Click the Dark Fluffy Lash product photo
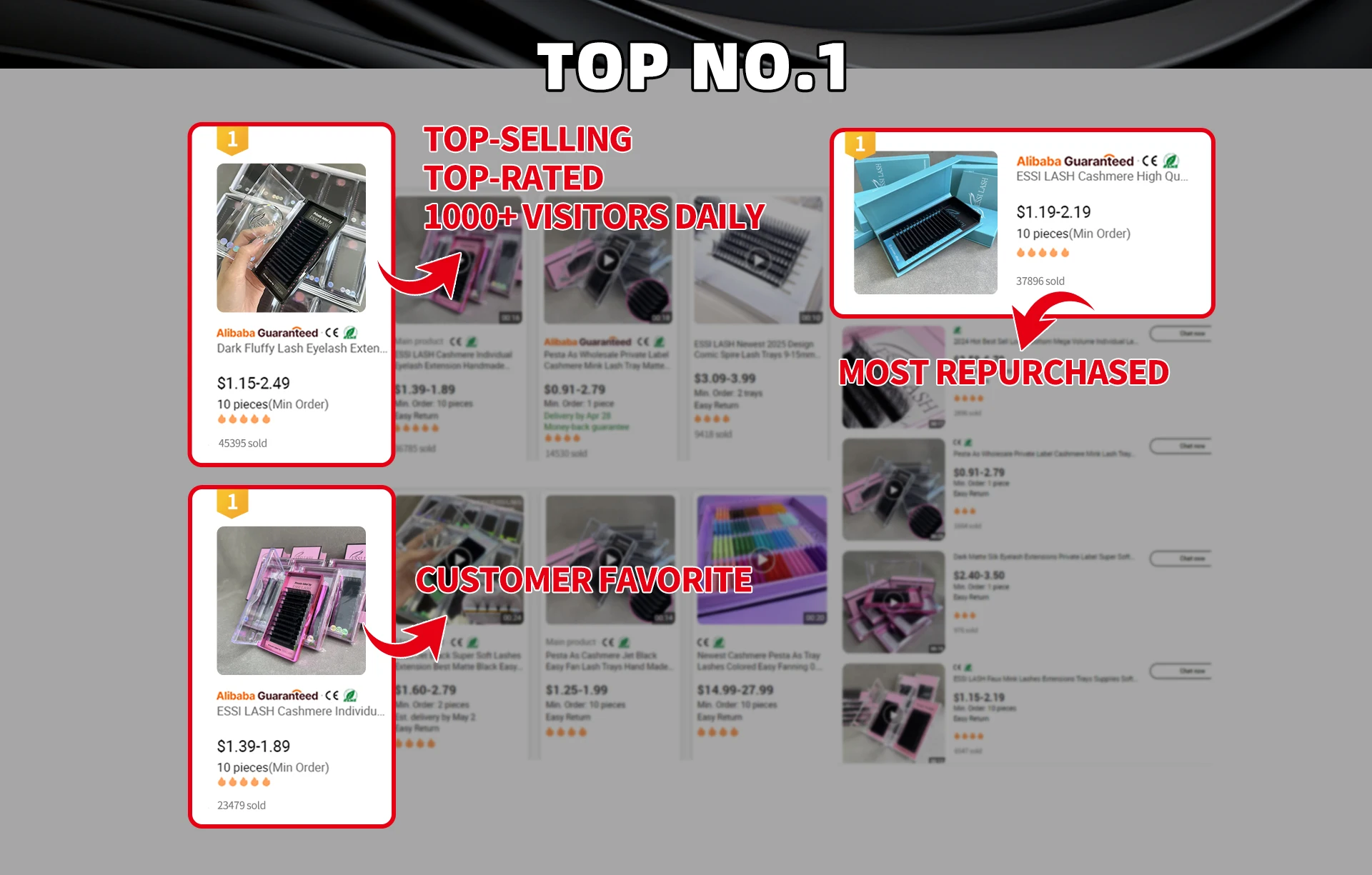 (292, 238)
